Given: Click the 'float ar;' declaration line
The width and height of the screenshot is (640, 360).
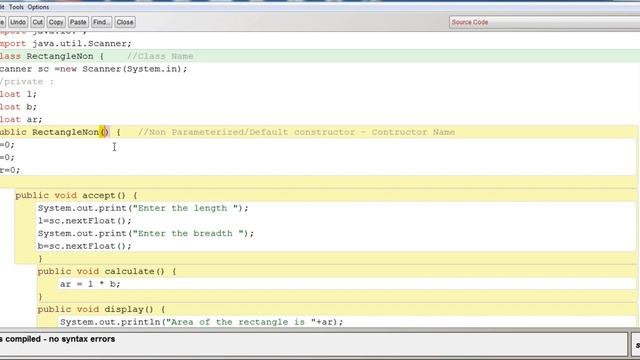Looking at the screenshot, I should [21, 119].
